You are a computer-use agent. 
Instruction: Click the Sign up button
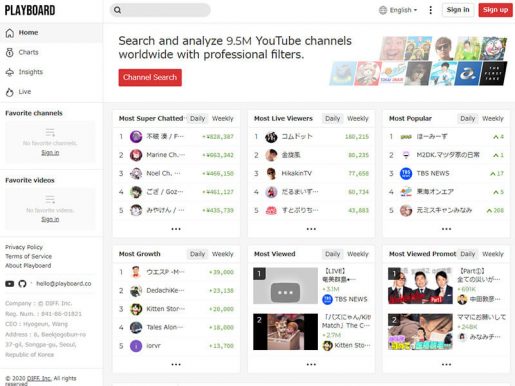495,10
